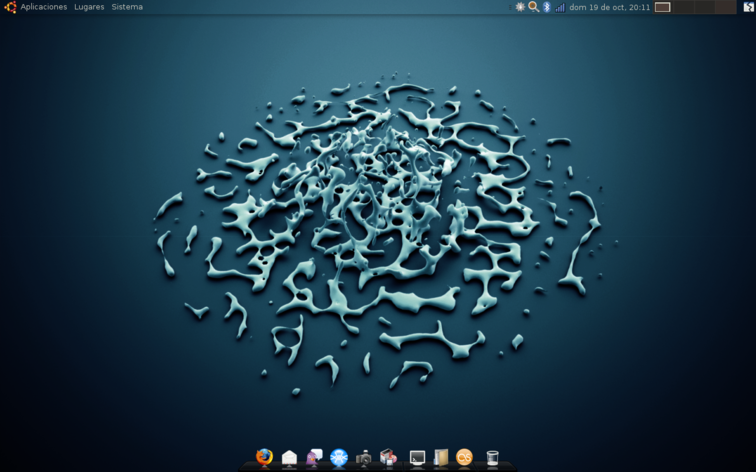756x472 pixels.
Task: Open the Sistema menu
Action: pos(127,7)
